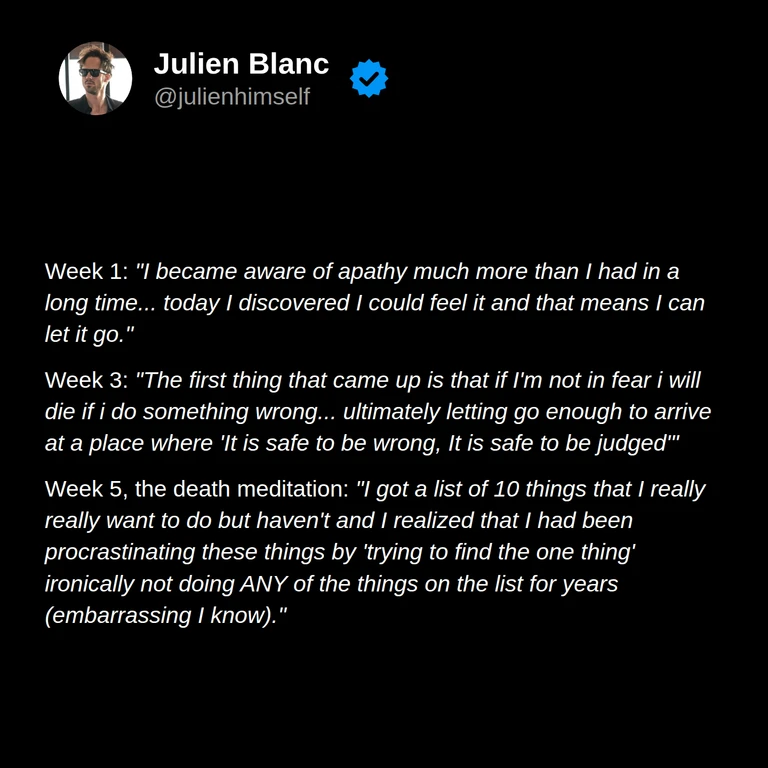
Task: Click the phrase '(embarrassing I know).'
Action: pos(161,616)
